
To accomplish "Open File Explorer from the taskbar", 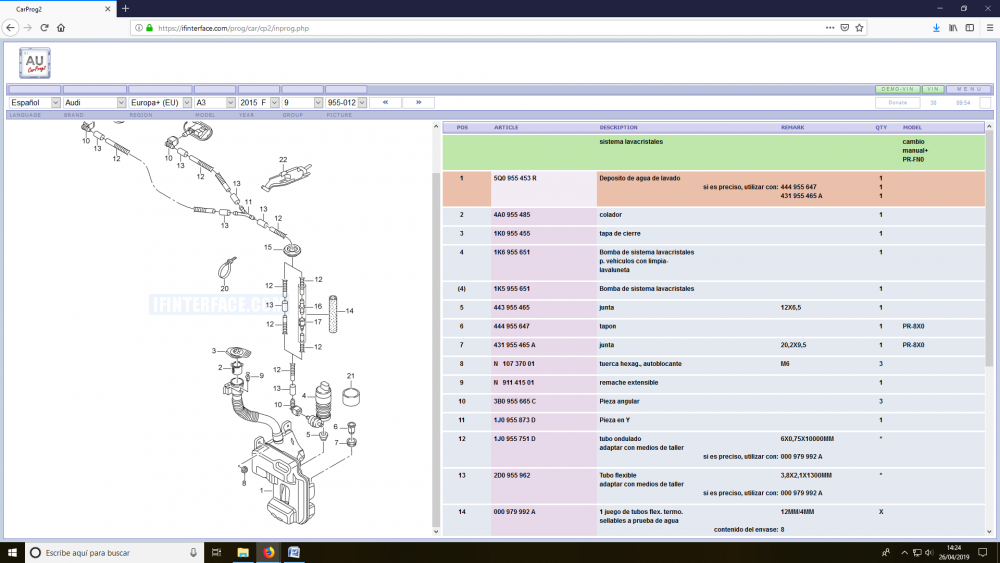I will pyautogui.click(x=243, y=552).
